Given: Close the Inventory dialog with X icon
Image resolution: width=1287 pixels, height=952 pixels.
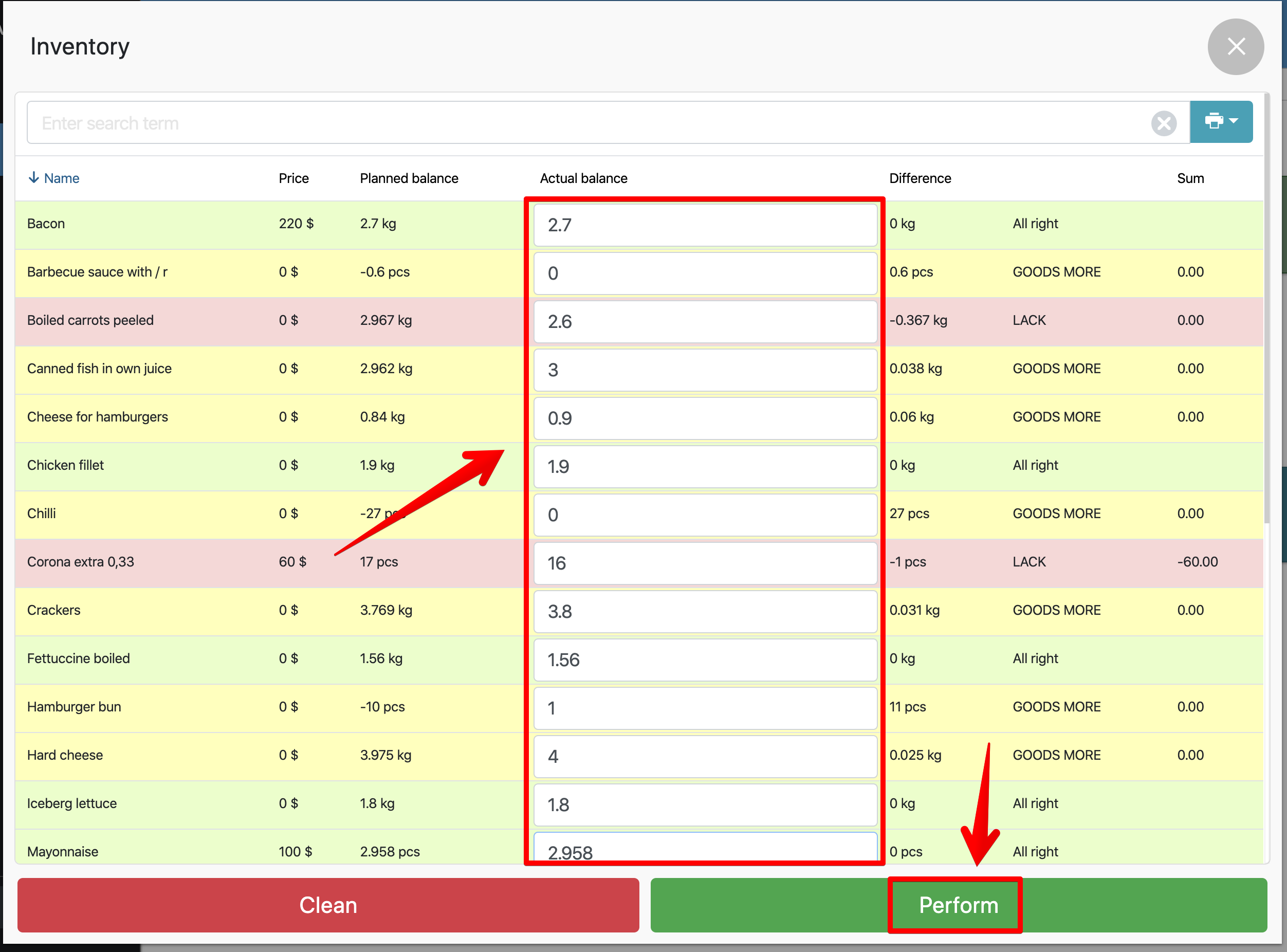Looking at the screenshot, I should click(1235, 47).
